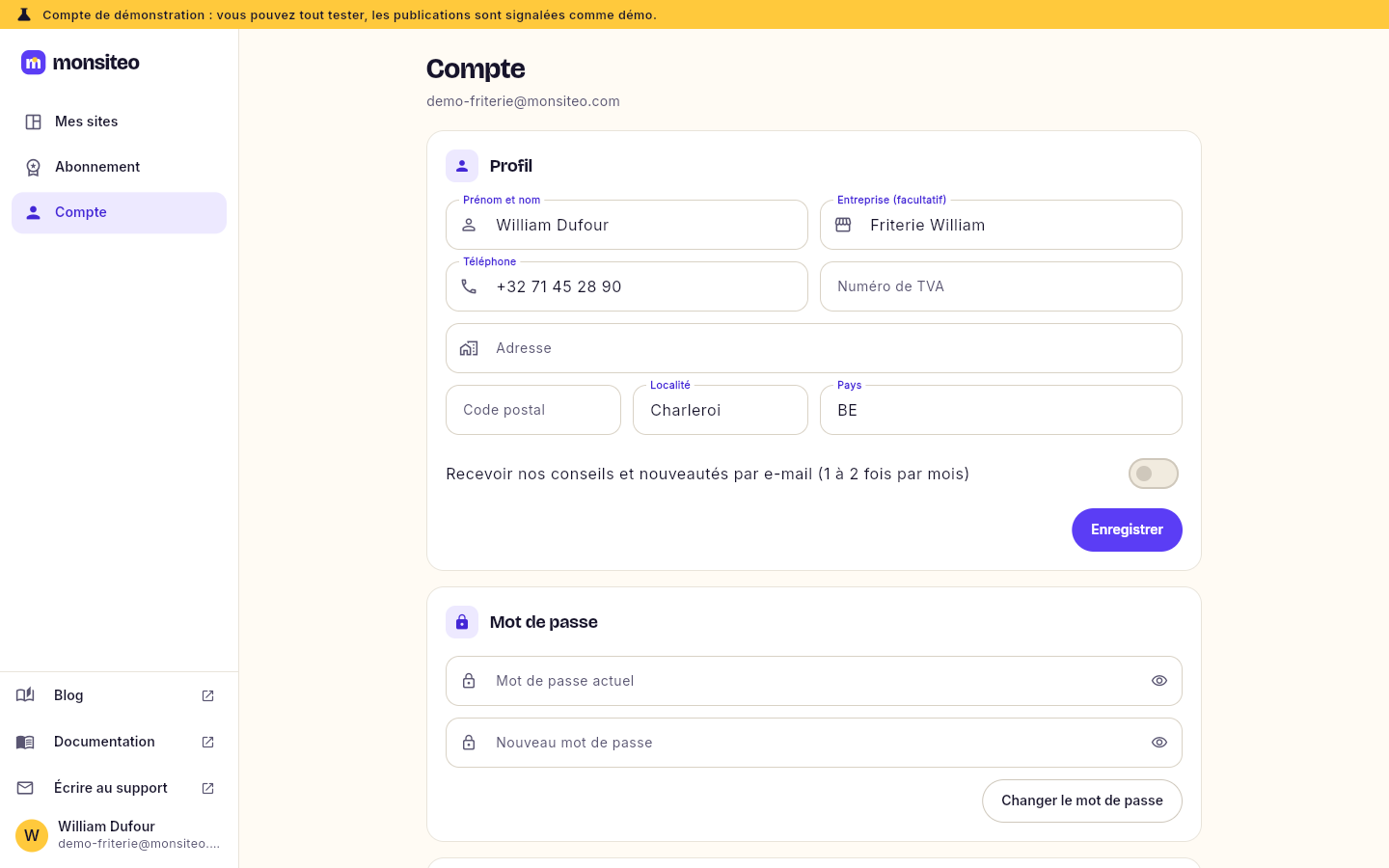Click the Profil section person icon
The image size is (1389, 868).
462,166
